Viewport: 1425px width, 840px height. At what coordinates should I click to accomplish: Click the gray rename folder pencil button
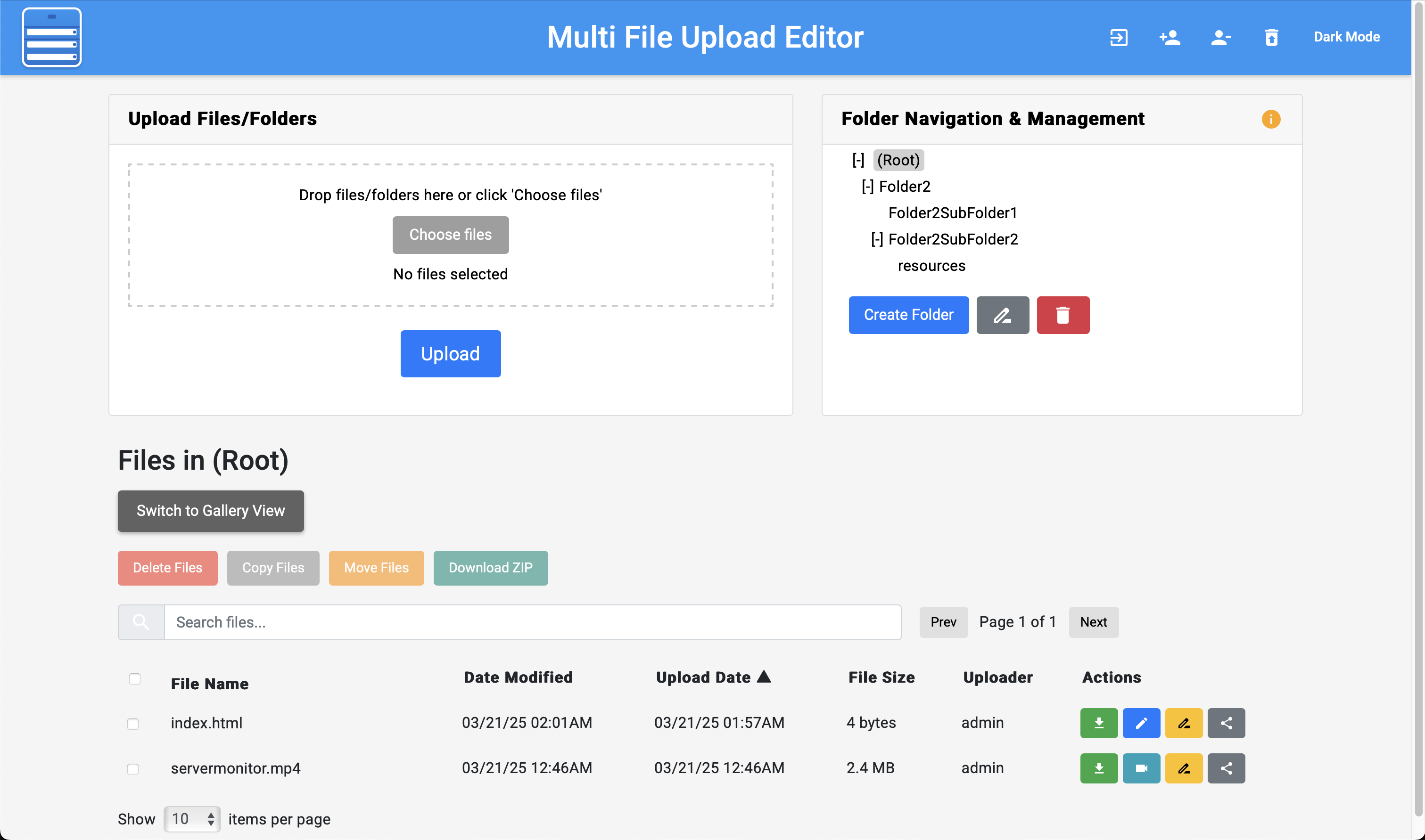coord(1002,315)
